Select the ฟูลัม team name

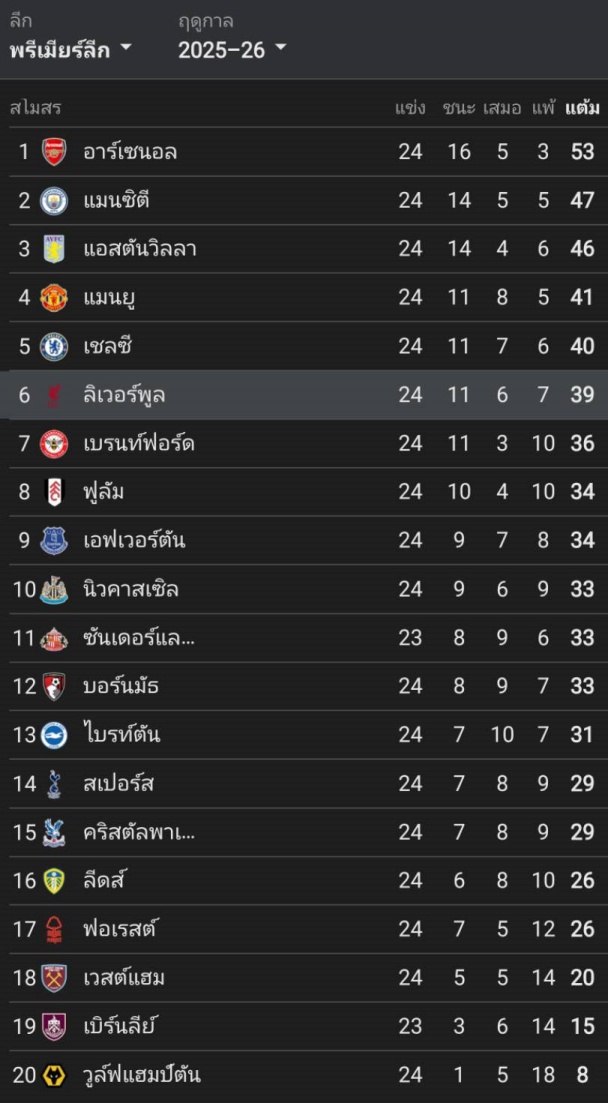(104, 492)
